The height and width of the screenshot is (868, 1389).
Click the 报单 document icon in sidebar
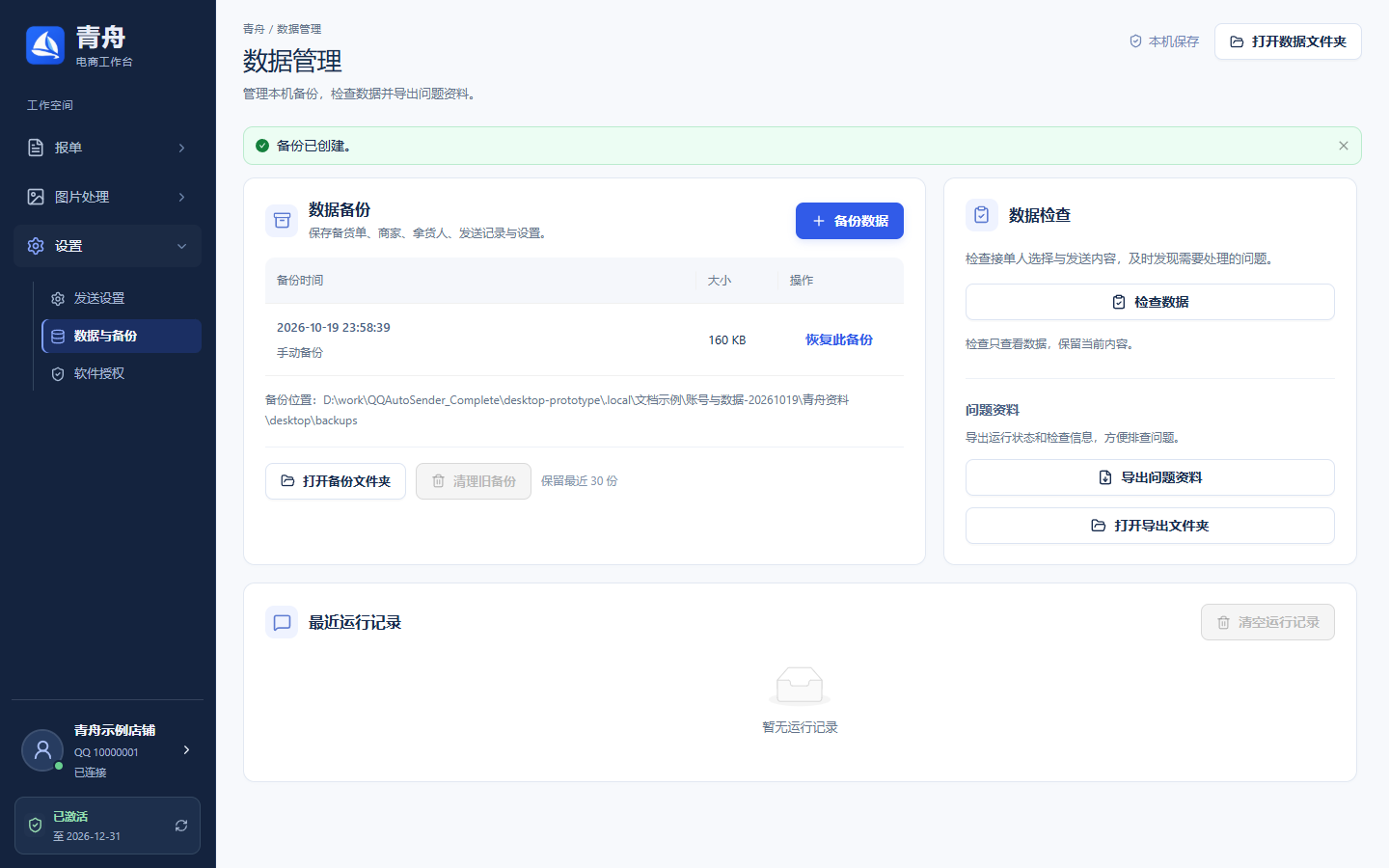36,148
